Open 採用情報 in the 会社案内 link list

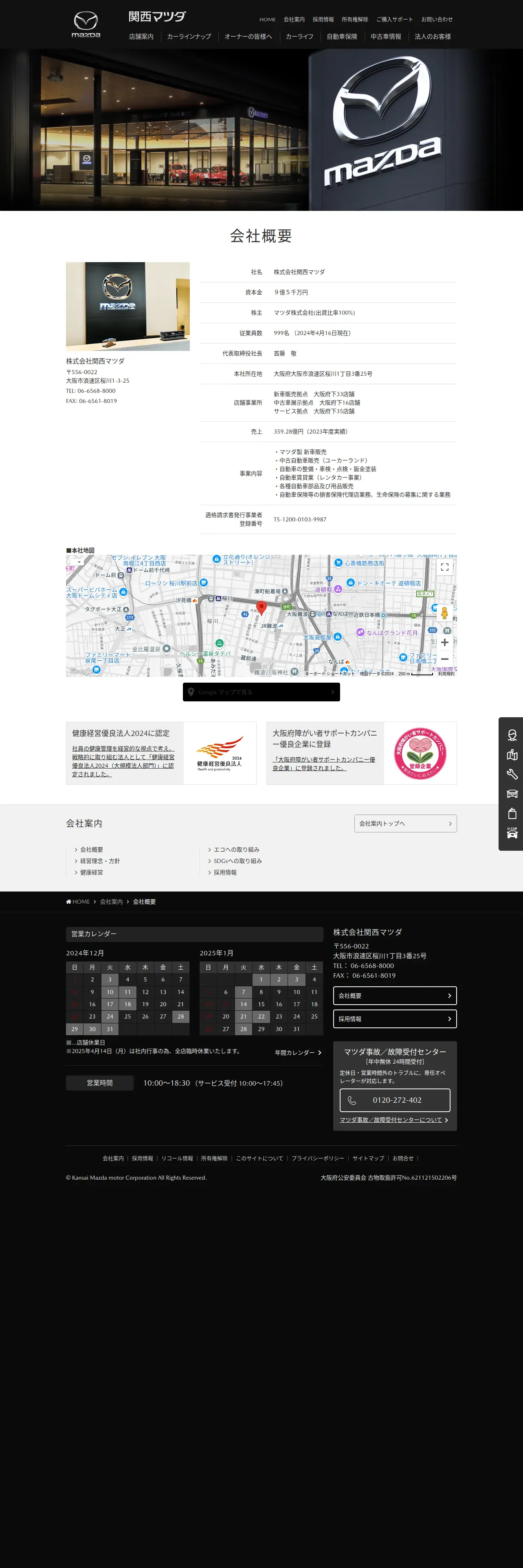pos(225,872)
